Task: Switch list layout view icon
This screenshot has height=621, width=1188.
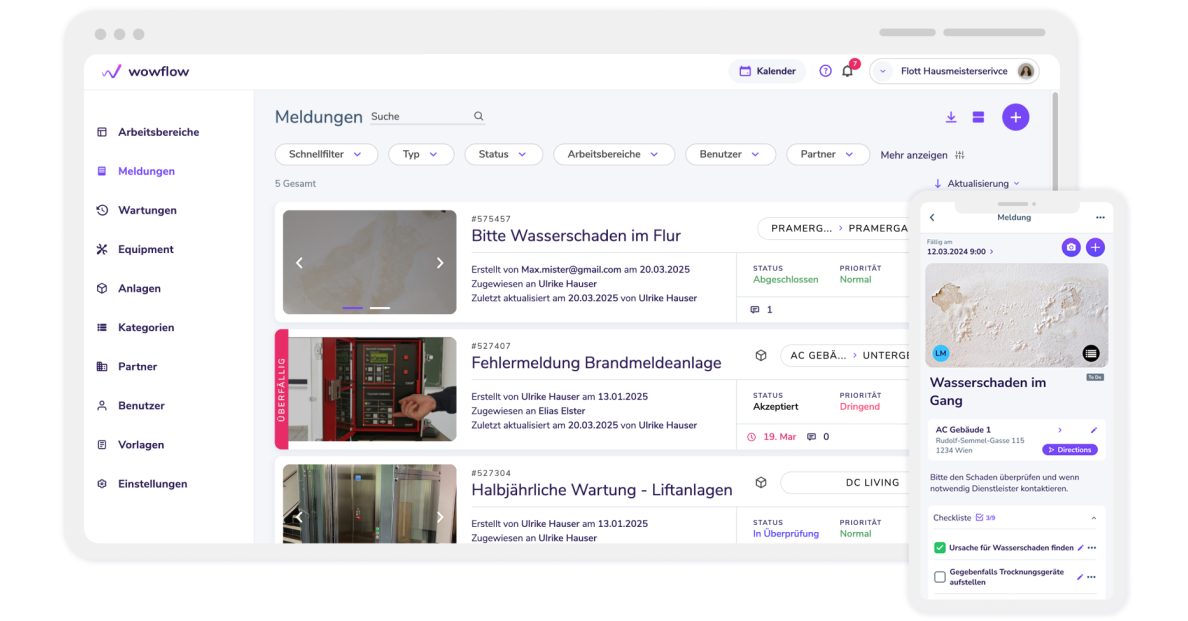Action: 978,117
